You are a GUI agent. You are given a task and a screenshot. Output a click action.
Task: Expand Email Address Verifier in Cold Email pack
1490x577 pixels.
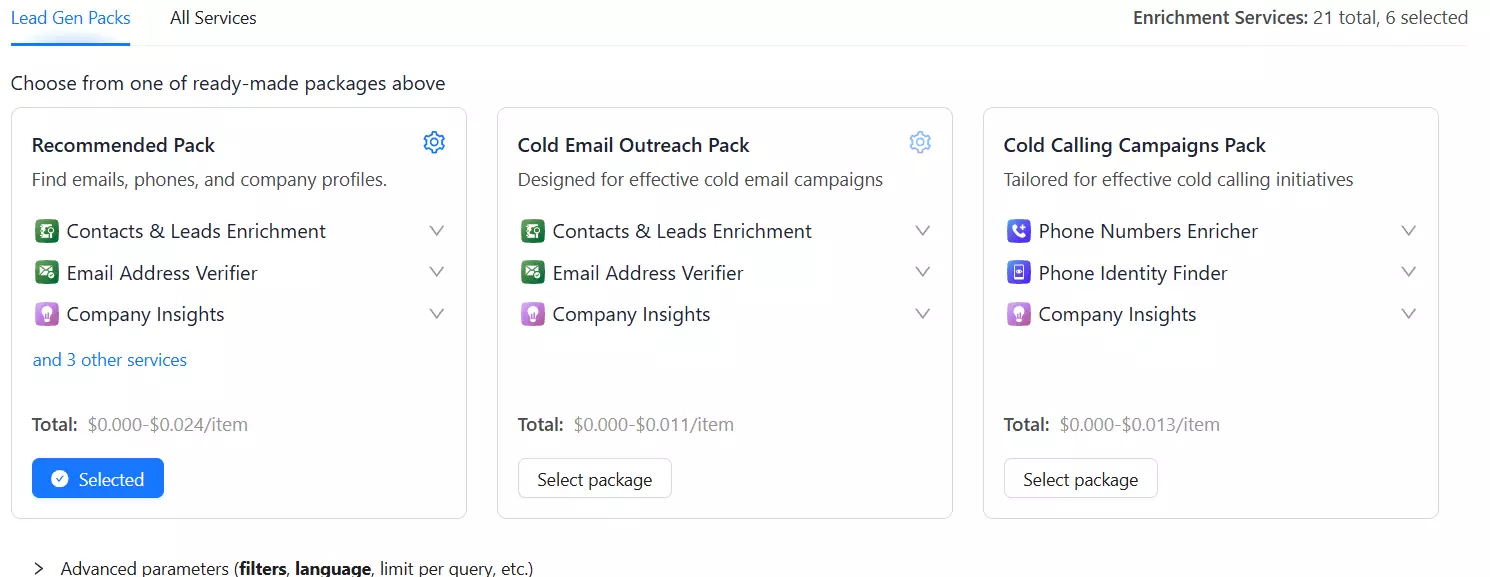coord(922,272)
